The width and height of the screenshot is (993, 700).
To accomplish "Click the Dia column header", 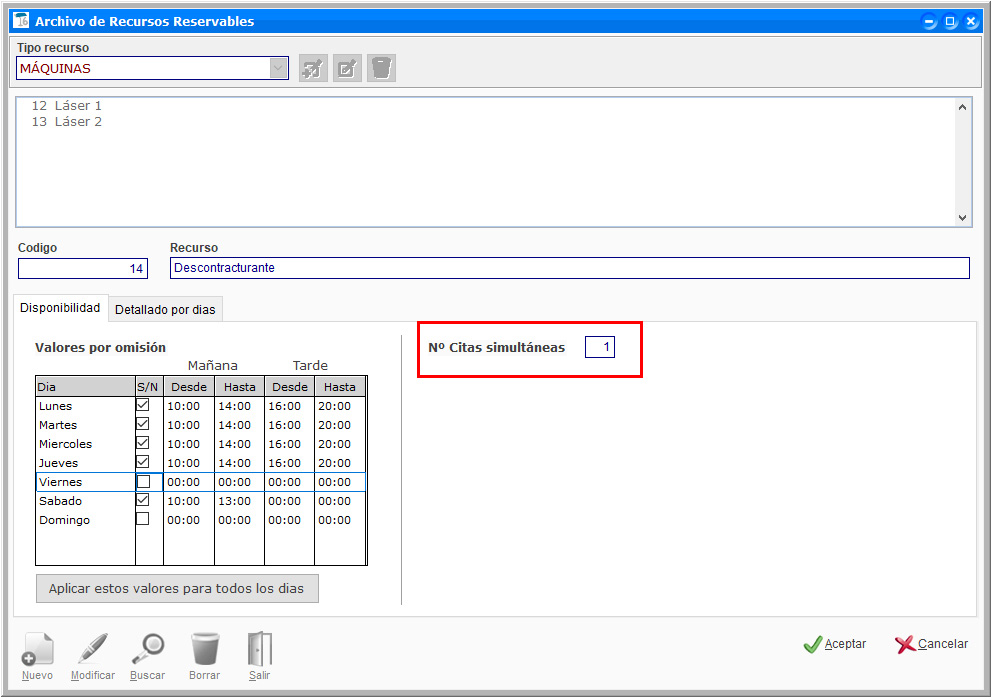I will (85, 386).
